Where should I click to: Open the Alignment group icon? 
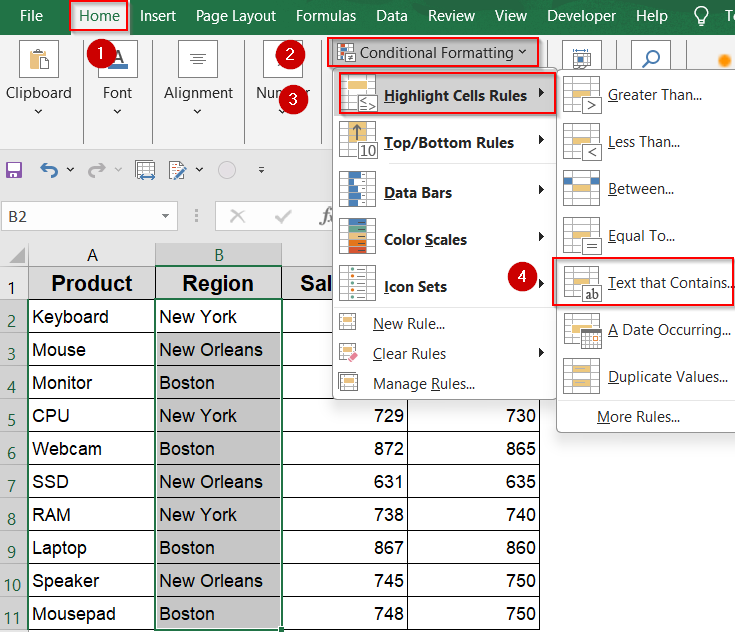(198, 59)
